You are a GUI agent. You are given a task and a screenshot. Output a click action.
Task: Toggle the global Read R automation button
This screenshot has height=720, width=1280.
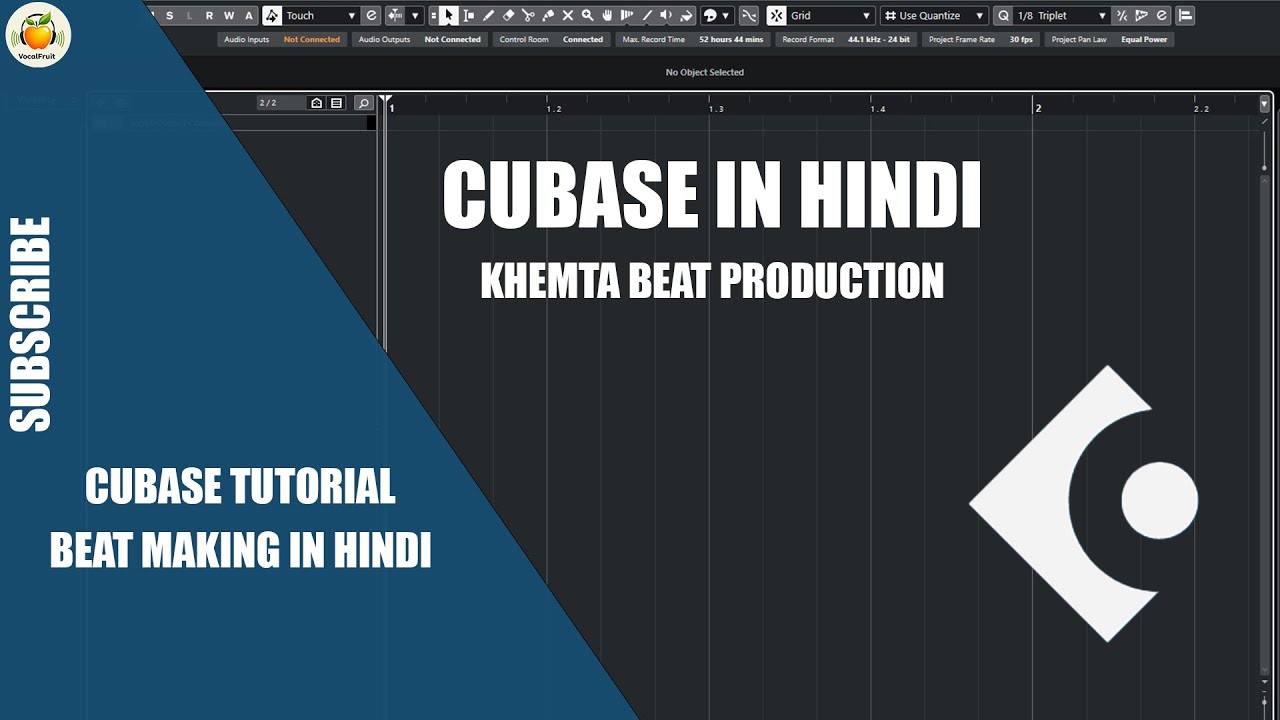209,15
